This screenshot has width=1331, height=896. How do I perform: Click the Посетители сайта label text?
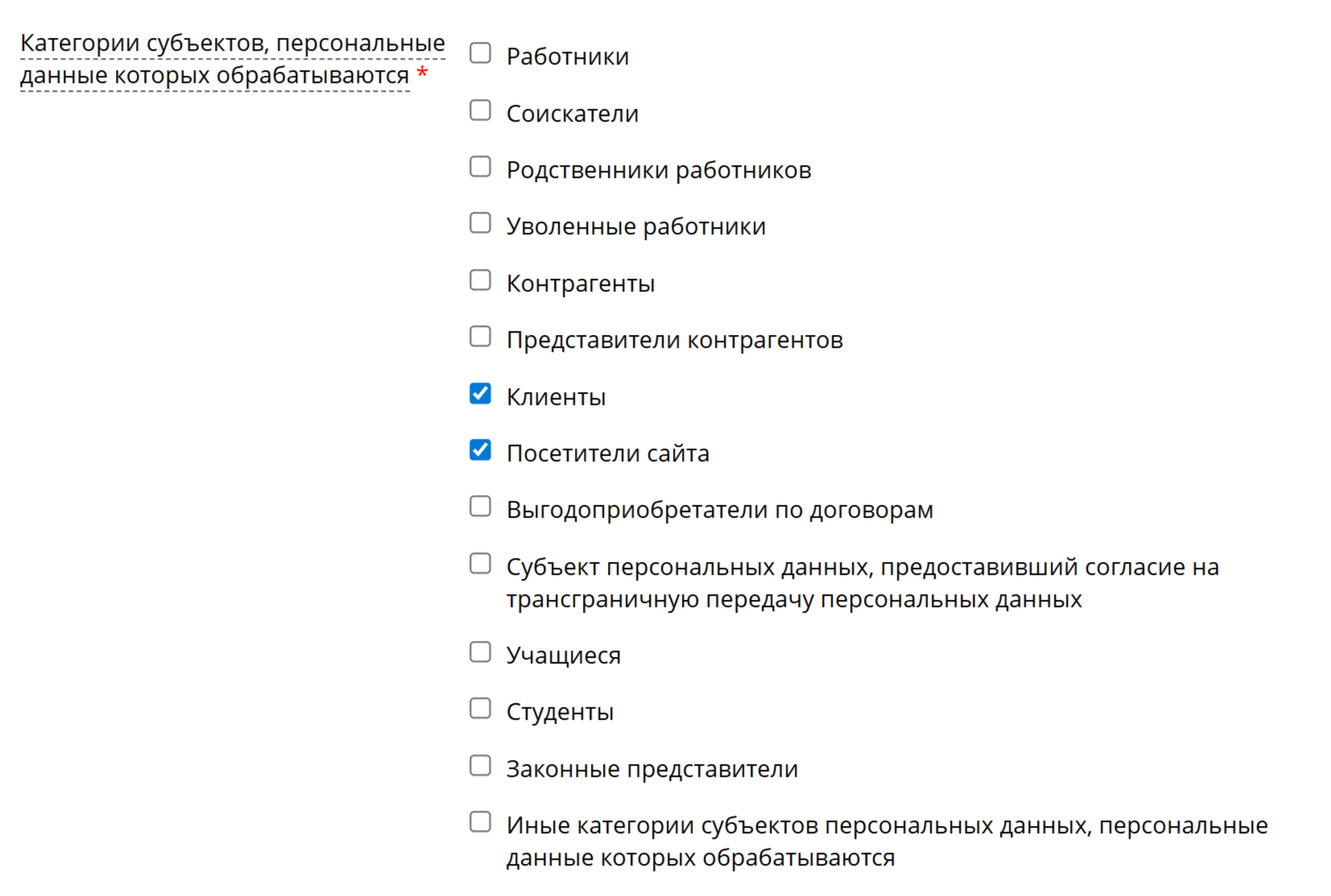[607, 453]
